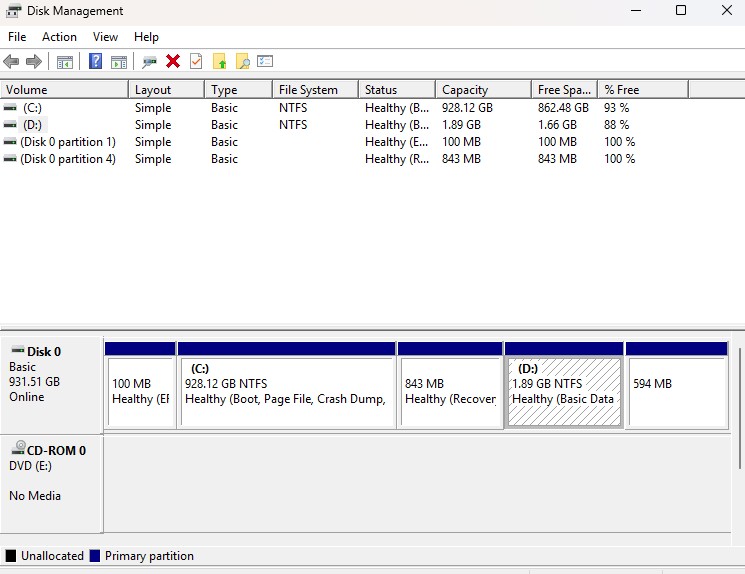The image size is (745, 574).
Task: Click the Forward arrow in the toolbar
Action: pyautogui.click(x=34, y=62)
